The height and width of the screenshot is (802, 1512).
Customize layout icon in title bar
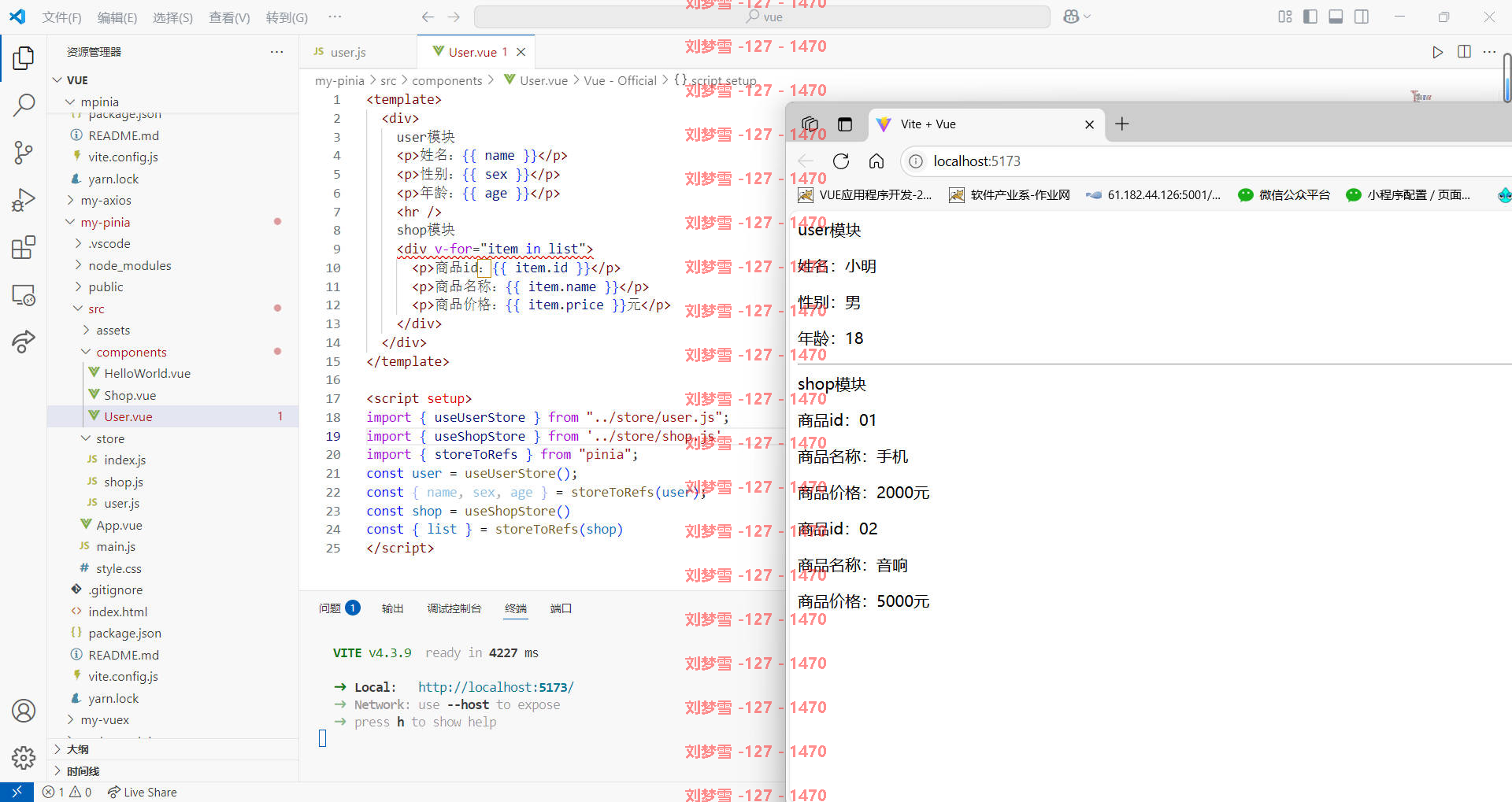(x=1285, y=17)
